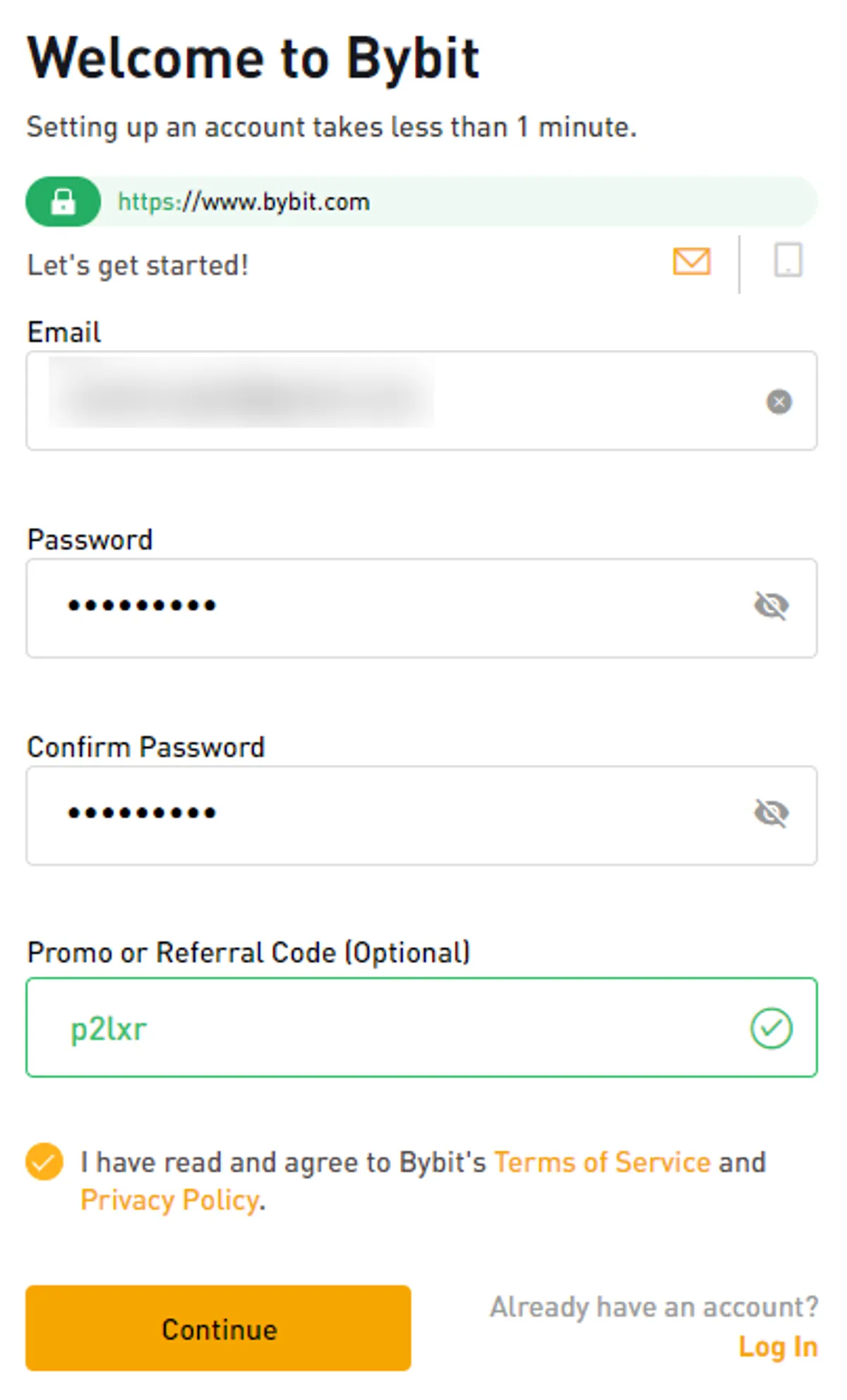
Task: Click the Promo or Referral Code field
Action: 422,1027
